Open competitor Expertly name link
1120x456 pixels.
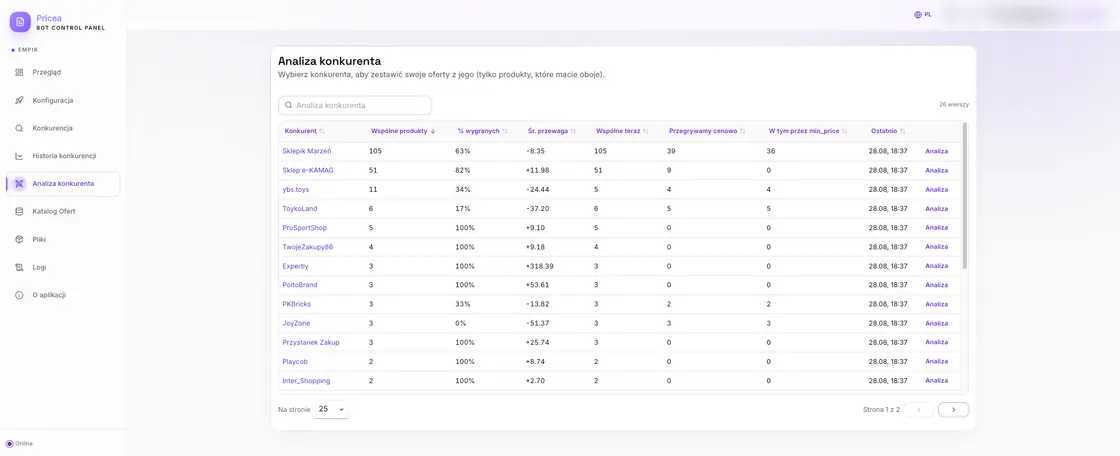click(x=296, y=266)
